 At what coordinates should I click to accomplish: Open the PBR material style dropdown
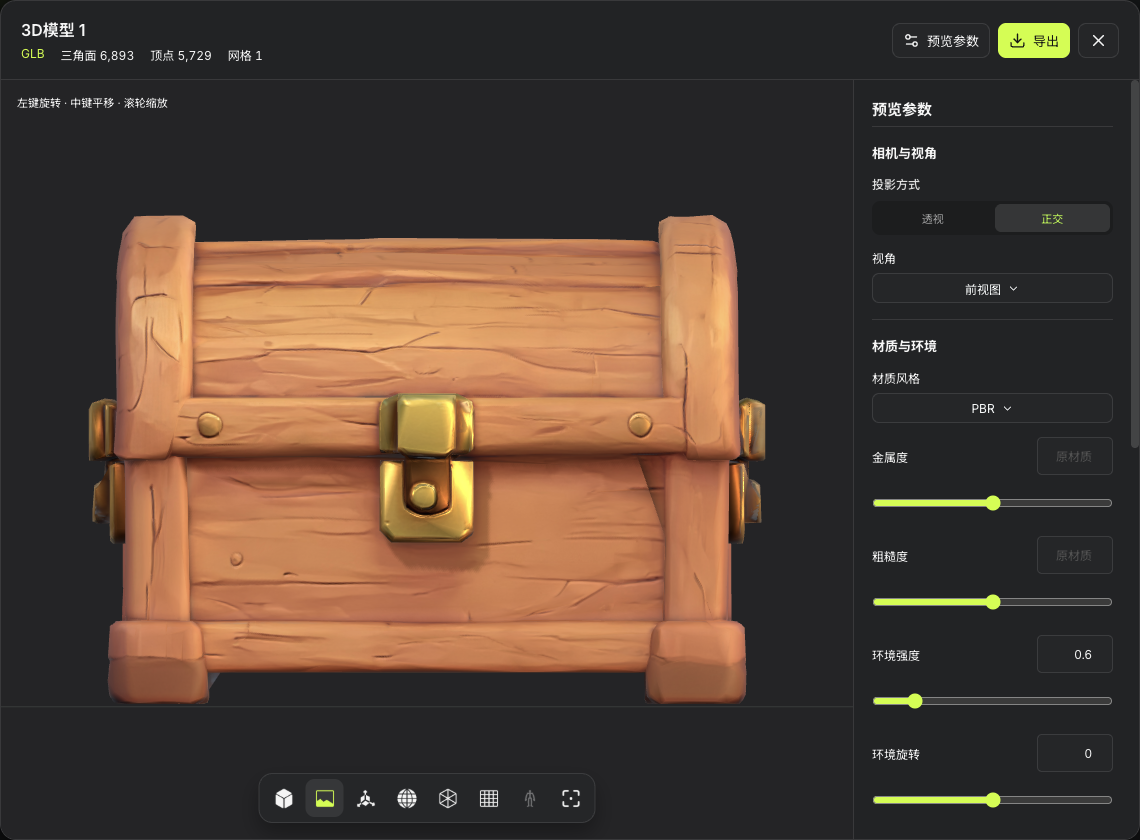click(992, 409)
